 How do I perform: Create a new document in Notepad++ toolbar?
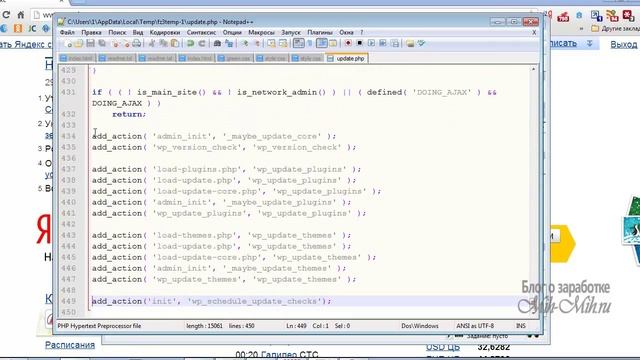pyautogui.click(x=69, y=43)
